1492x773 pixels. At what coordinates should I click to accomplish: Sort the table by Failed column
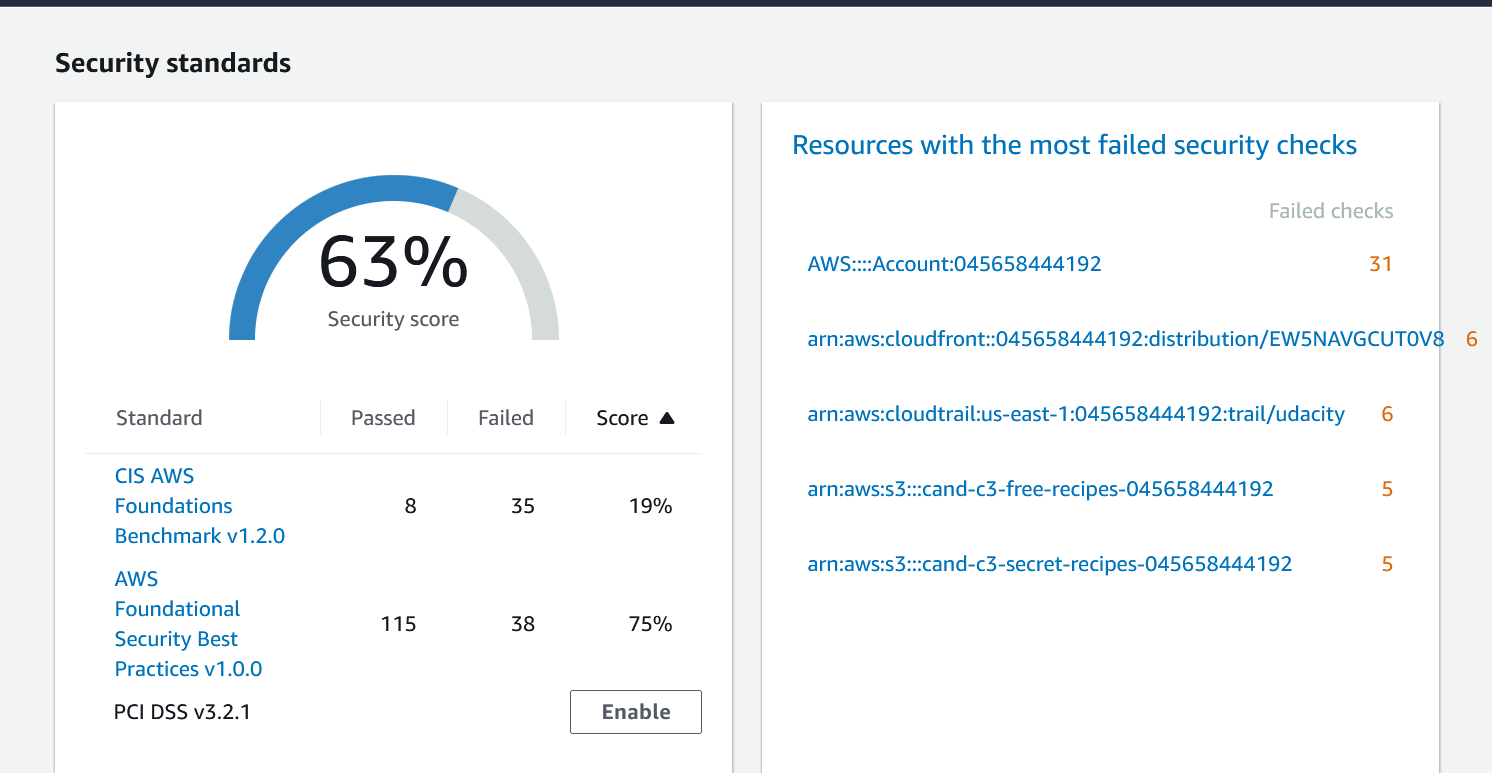[506, 418]
